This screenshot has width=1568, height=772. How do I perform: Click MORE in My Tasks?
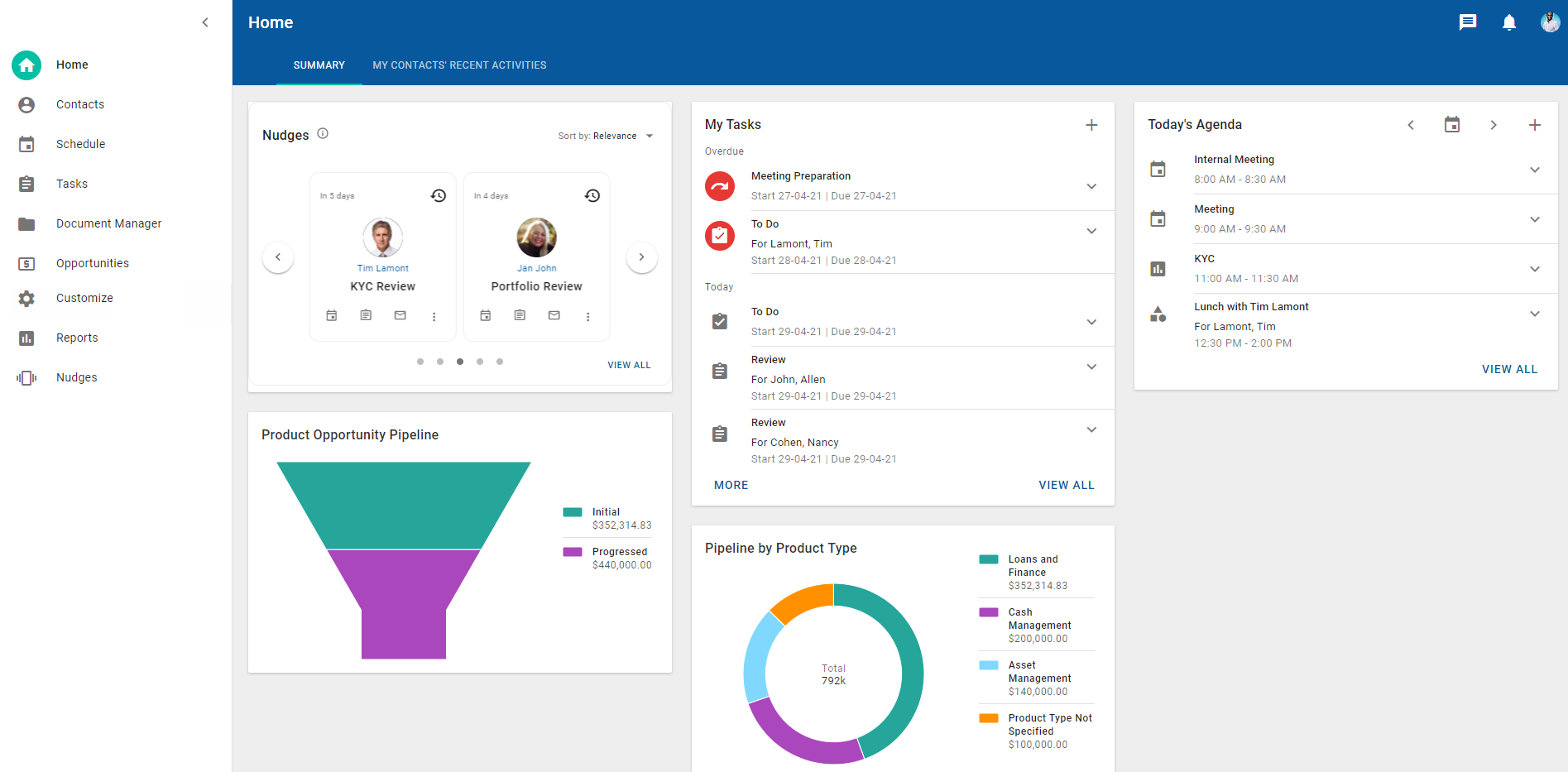731,485
